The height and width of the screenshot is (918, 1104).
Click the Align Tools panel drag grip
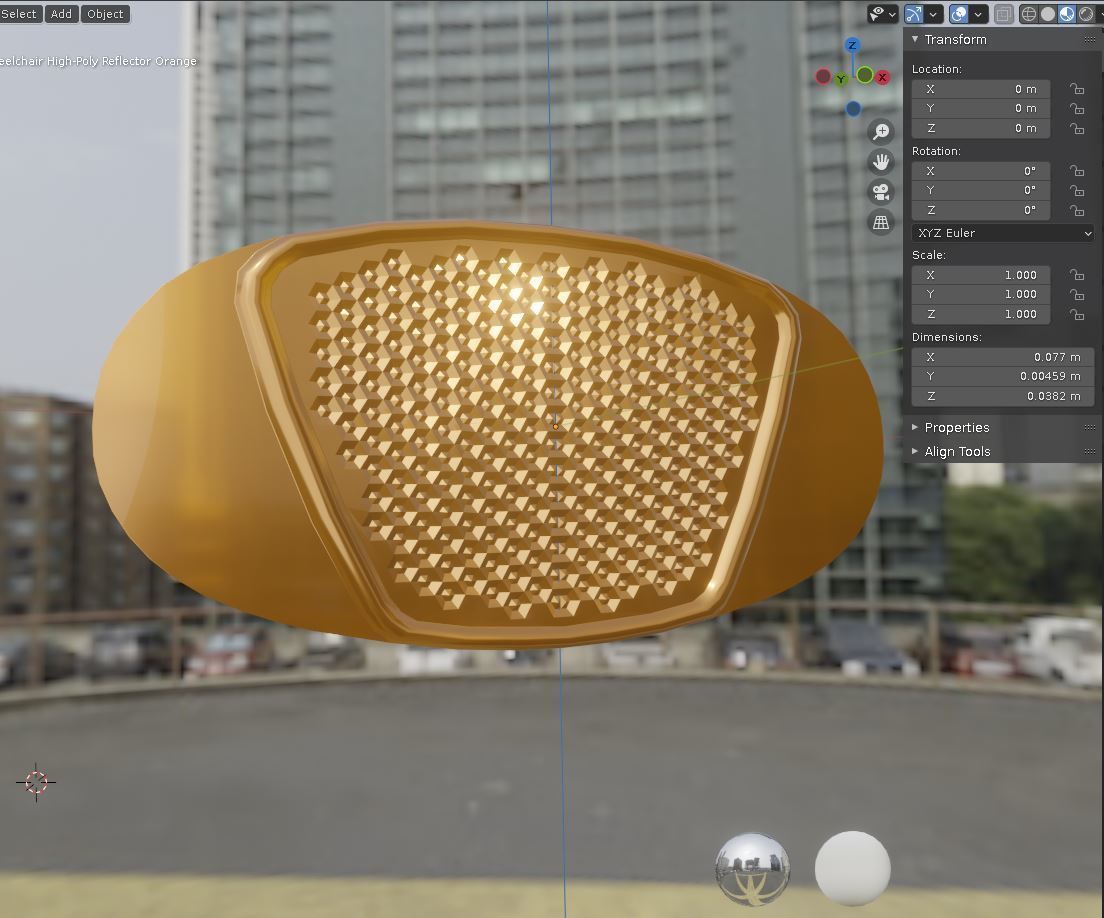(1090, 451)
